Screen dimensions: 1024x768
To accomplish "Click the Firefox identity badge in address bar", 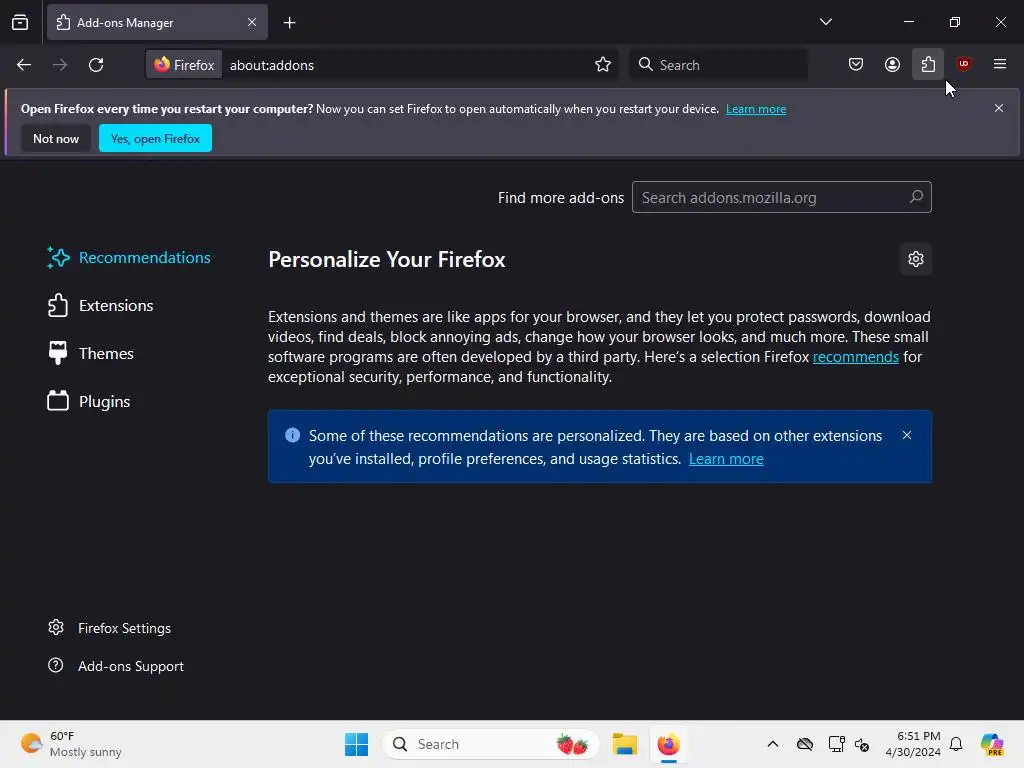I will pos(184,65).
